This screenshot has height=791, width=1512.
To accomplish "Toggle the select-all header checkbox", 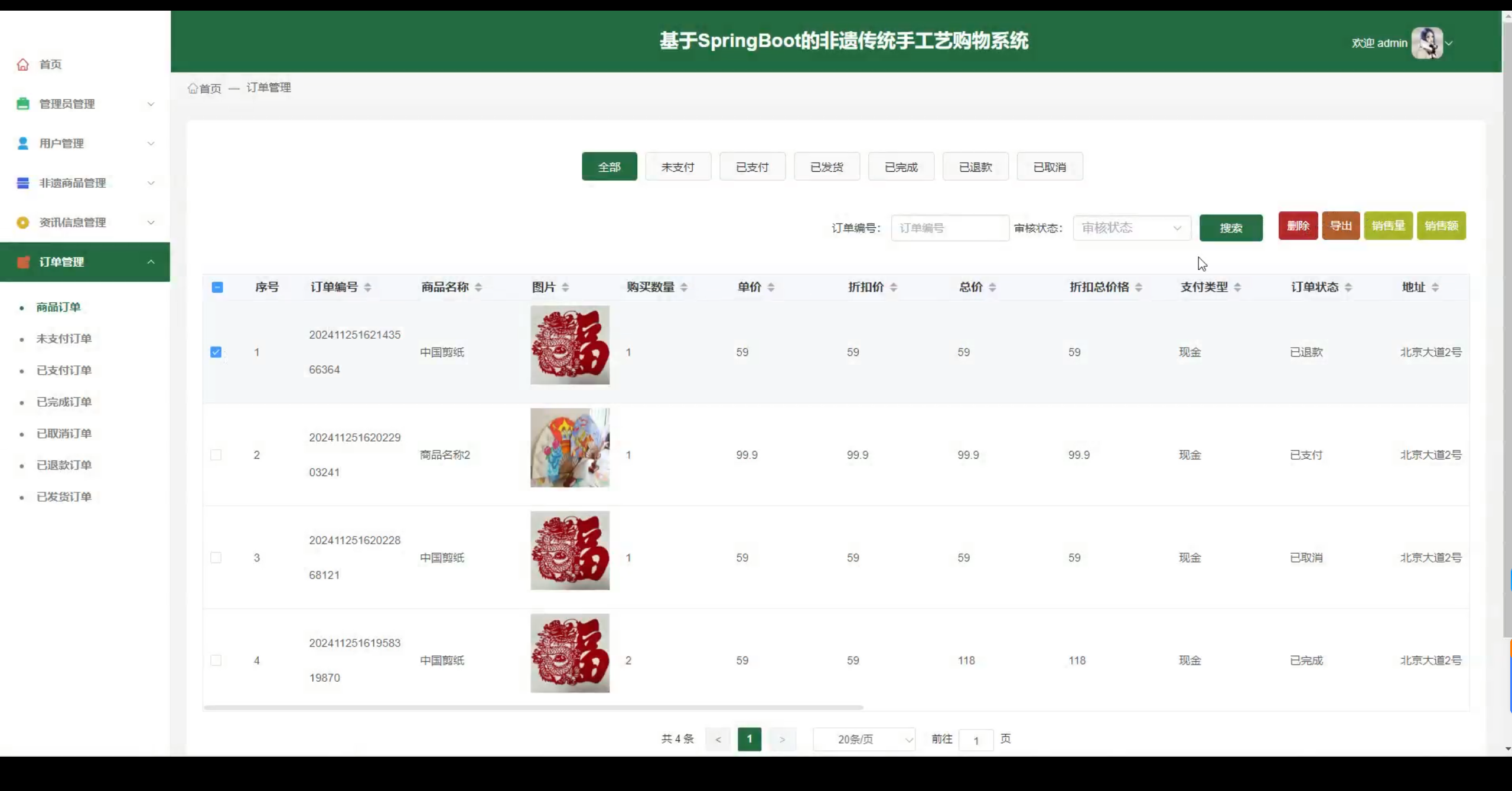I will 217,287.
